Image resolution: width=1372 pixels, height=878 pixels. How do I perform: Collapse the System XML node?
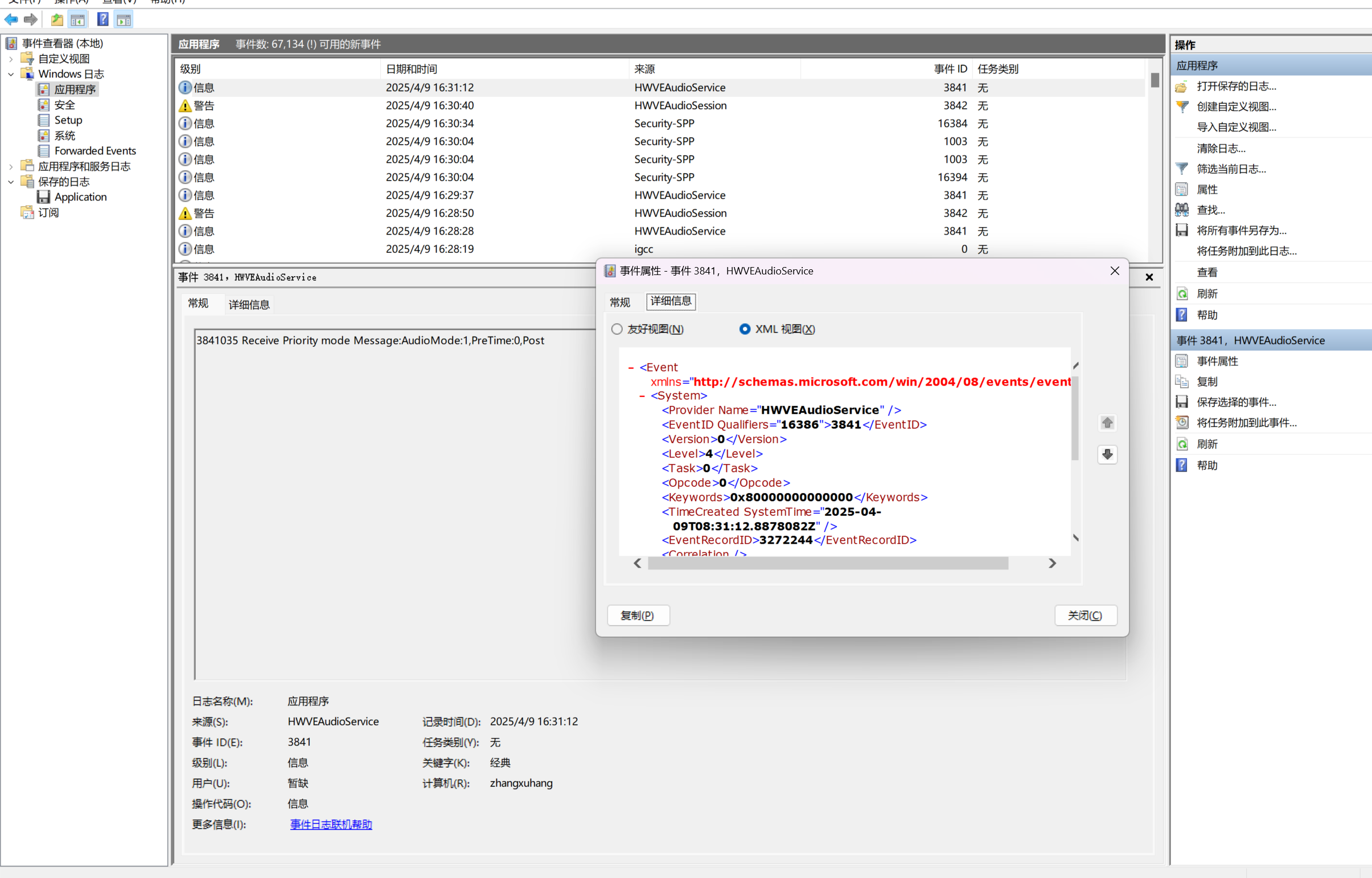[642, 396]
